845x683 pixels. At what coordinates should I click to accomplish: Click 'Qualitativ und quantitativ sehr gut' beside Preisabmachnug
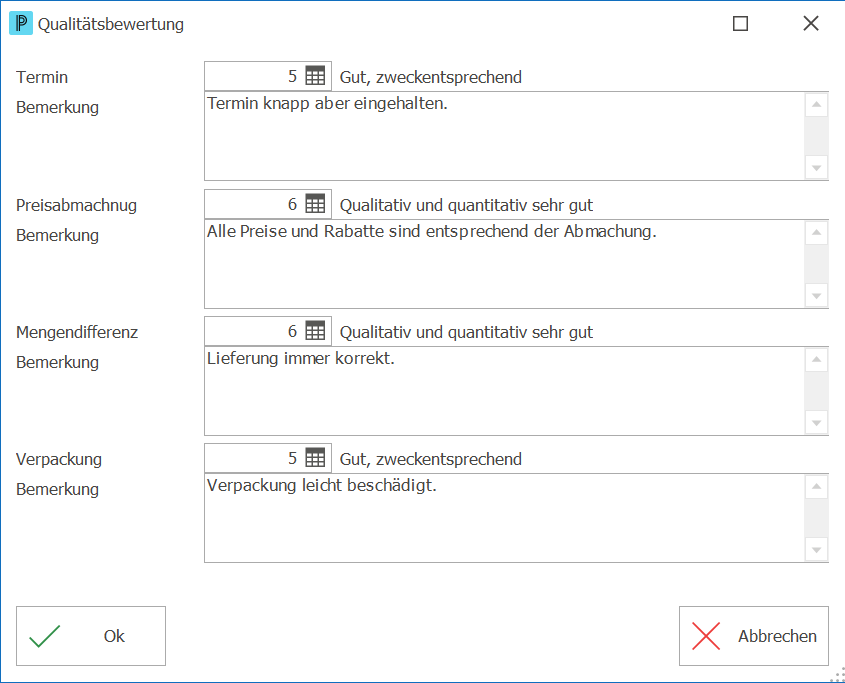pyautogui.click(x=466, y=205)
